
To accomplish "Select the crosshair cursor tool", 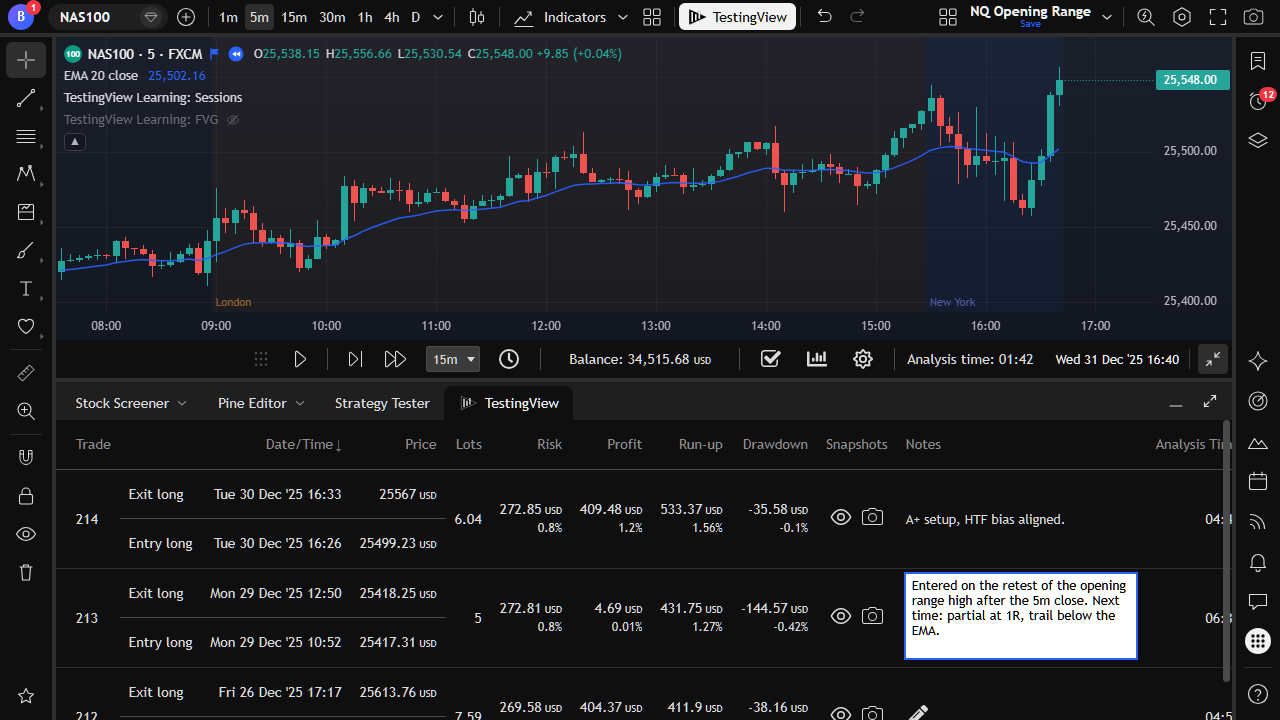I will [x=26, y=60].
